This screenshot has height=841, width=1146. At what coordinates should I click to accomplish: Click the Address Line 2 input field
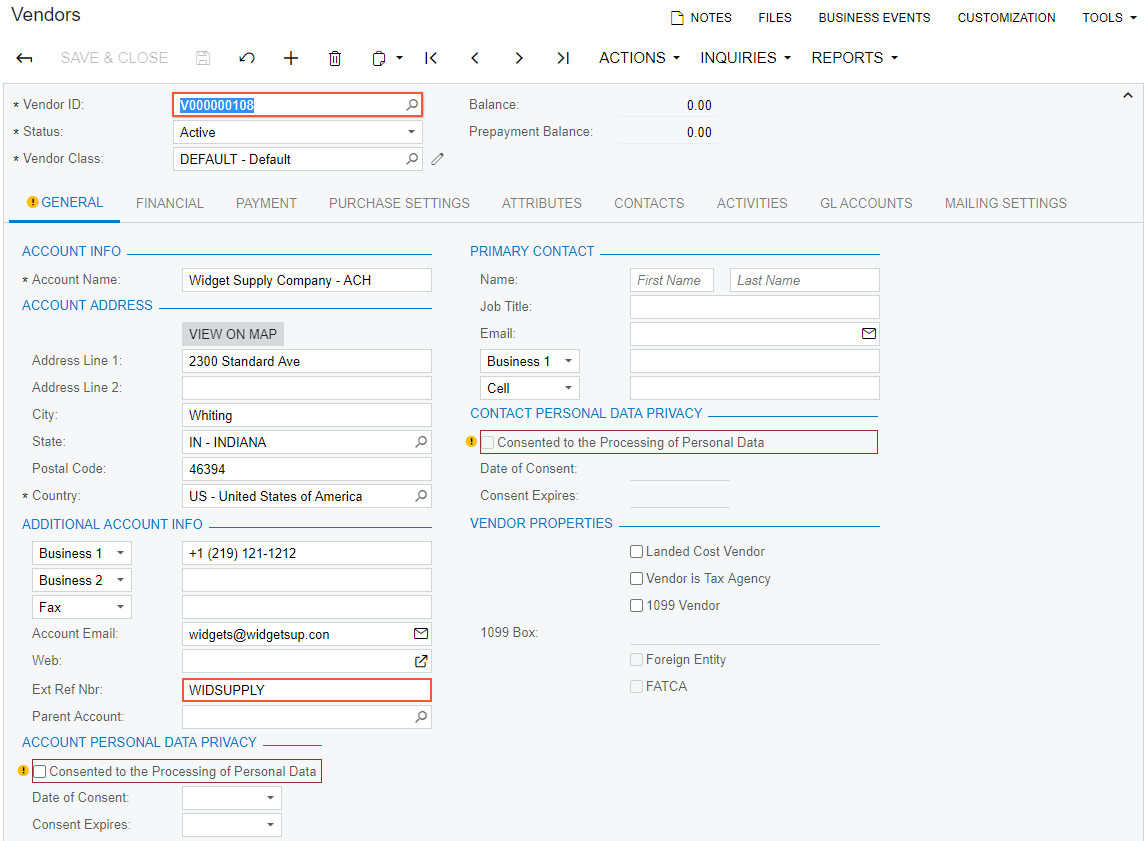click(x=307, y=388)
